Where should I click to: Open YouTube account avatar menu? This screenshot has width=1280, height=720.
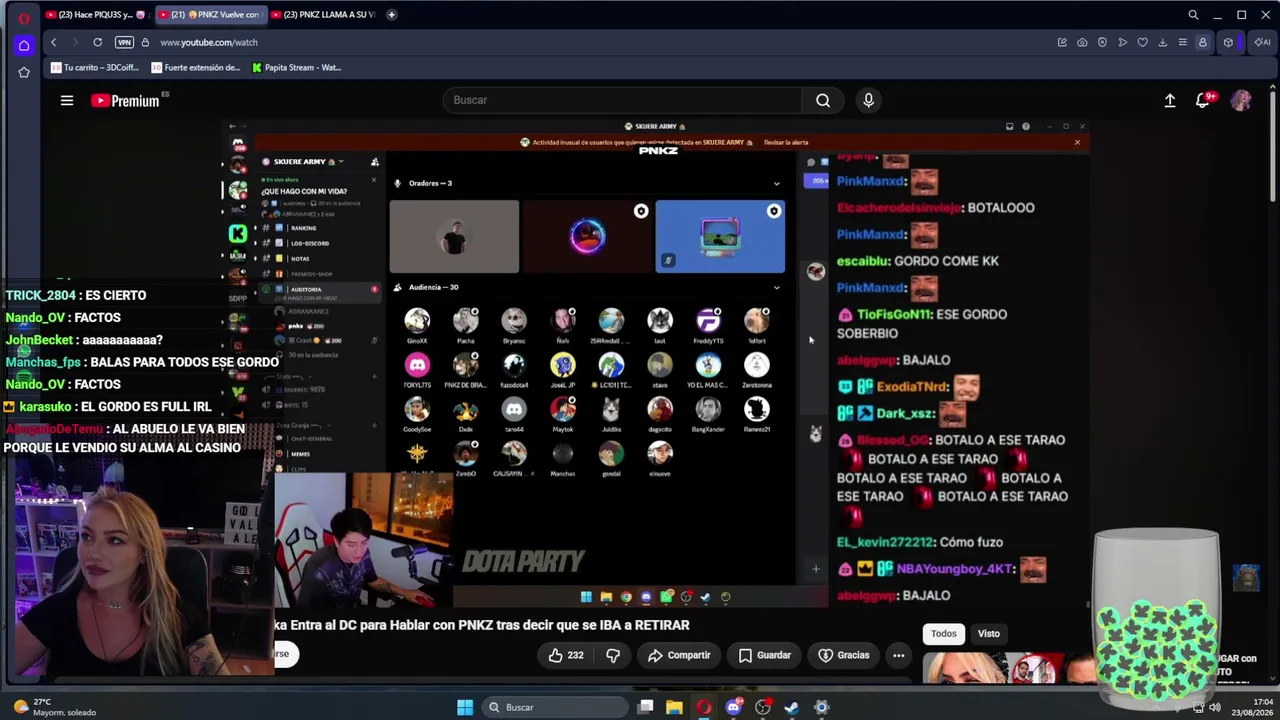point(1241,100)
